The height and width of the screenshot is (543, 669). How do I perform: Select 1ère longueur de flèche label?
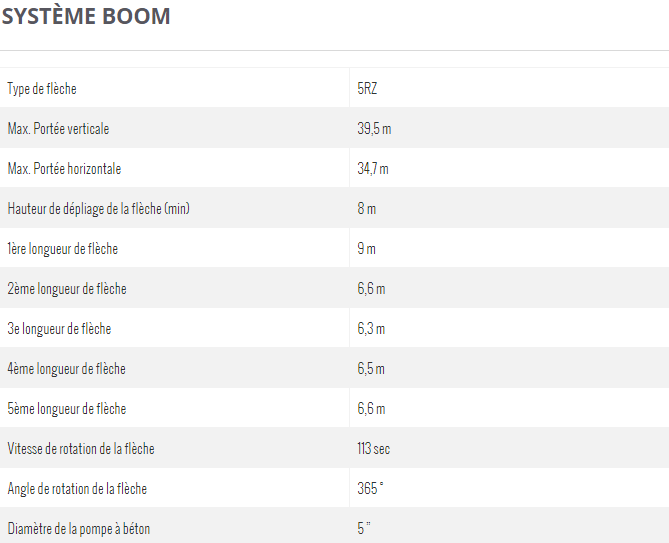point(62,249)
